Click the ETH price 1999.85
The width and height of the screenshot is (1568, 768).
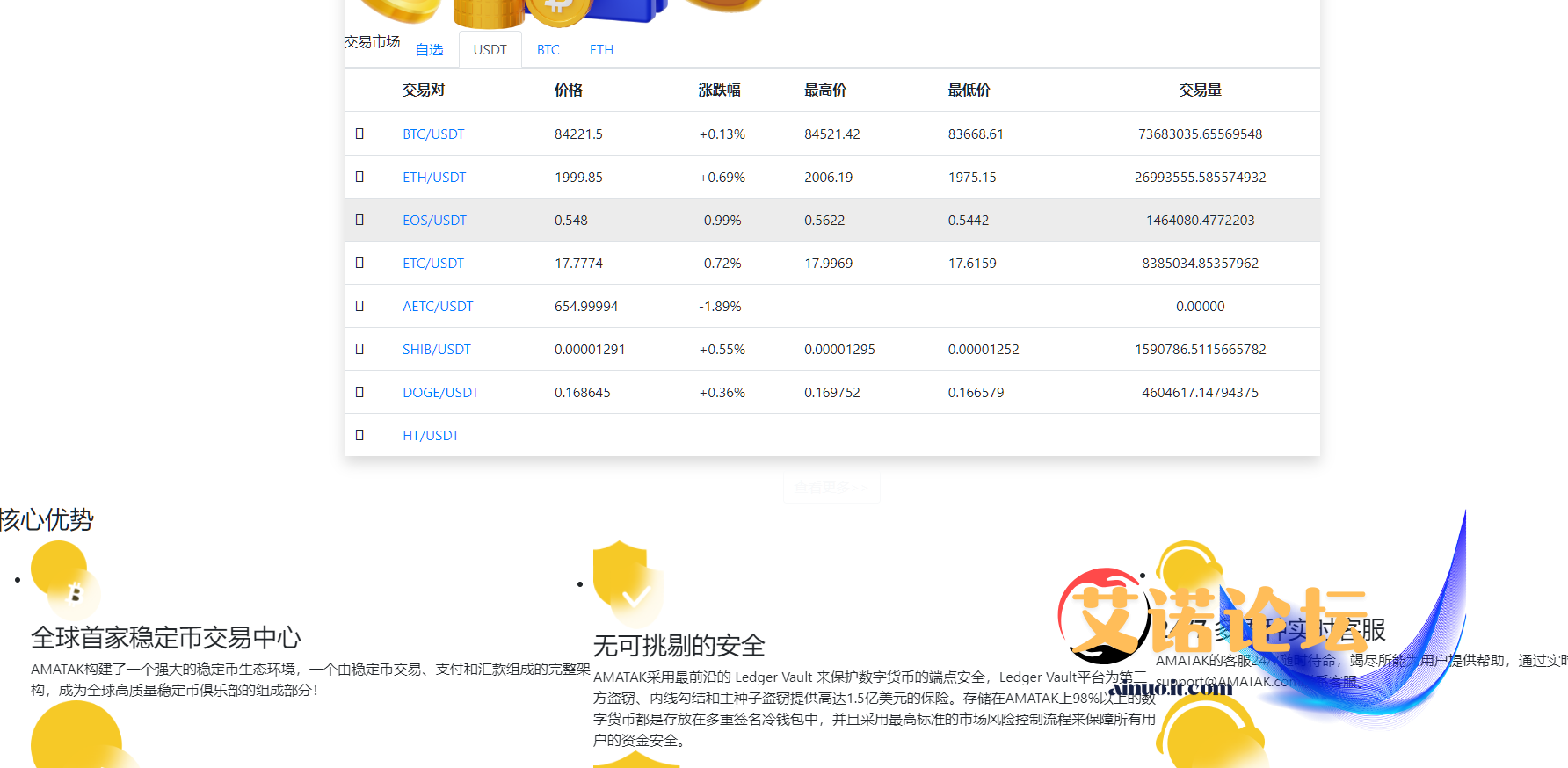[x=578, y=178]
